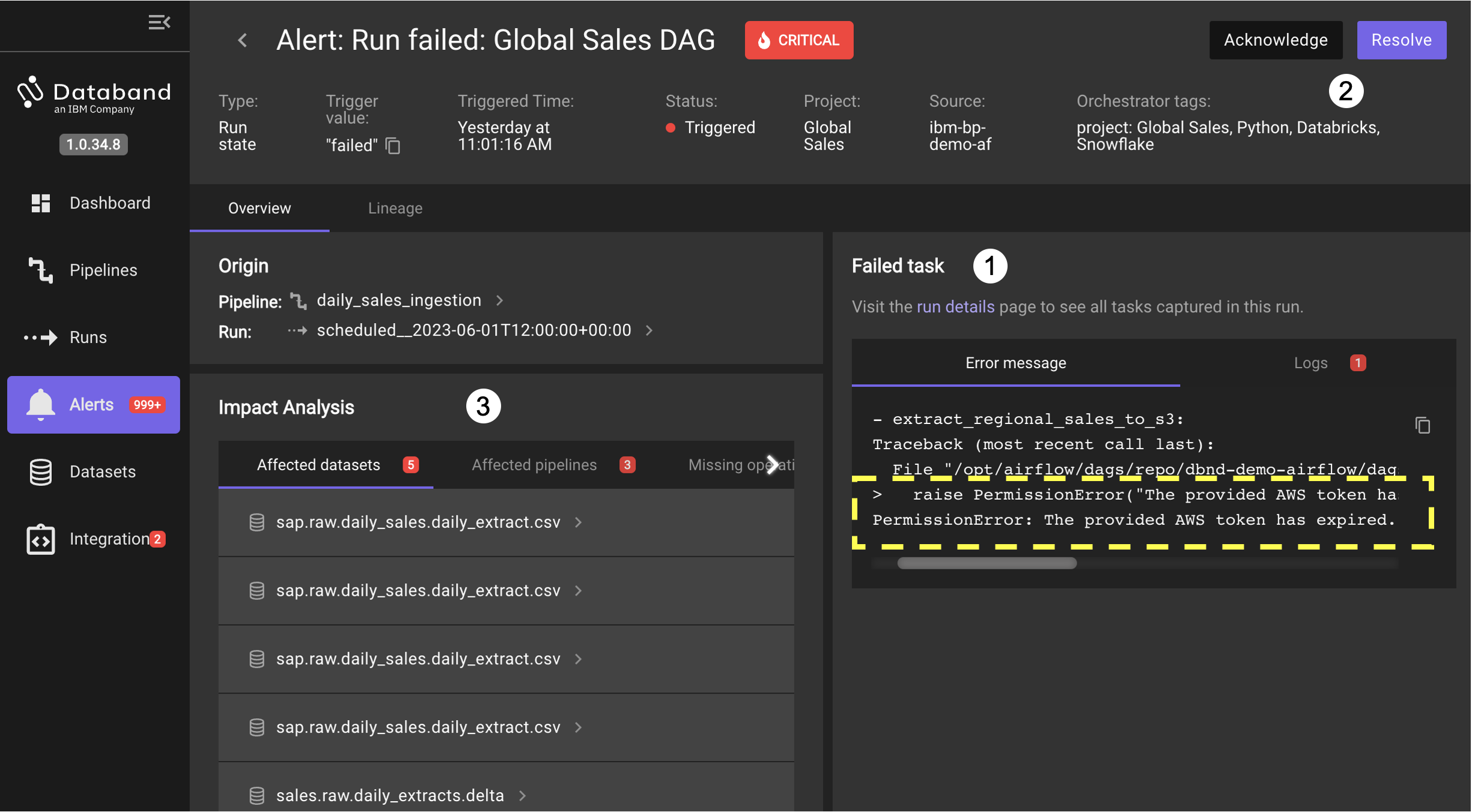The height and width of the screenshot is (812, 1472).
Task: Click the Resolve button
Action: tap(1401, 40)
